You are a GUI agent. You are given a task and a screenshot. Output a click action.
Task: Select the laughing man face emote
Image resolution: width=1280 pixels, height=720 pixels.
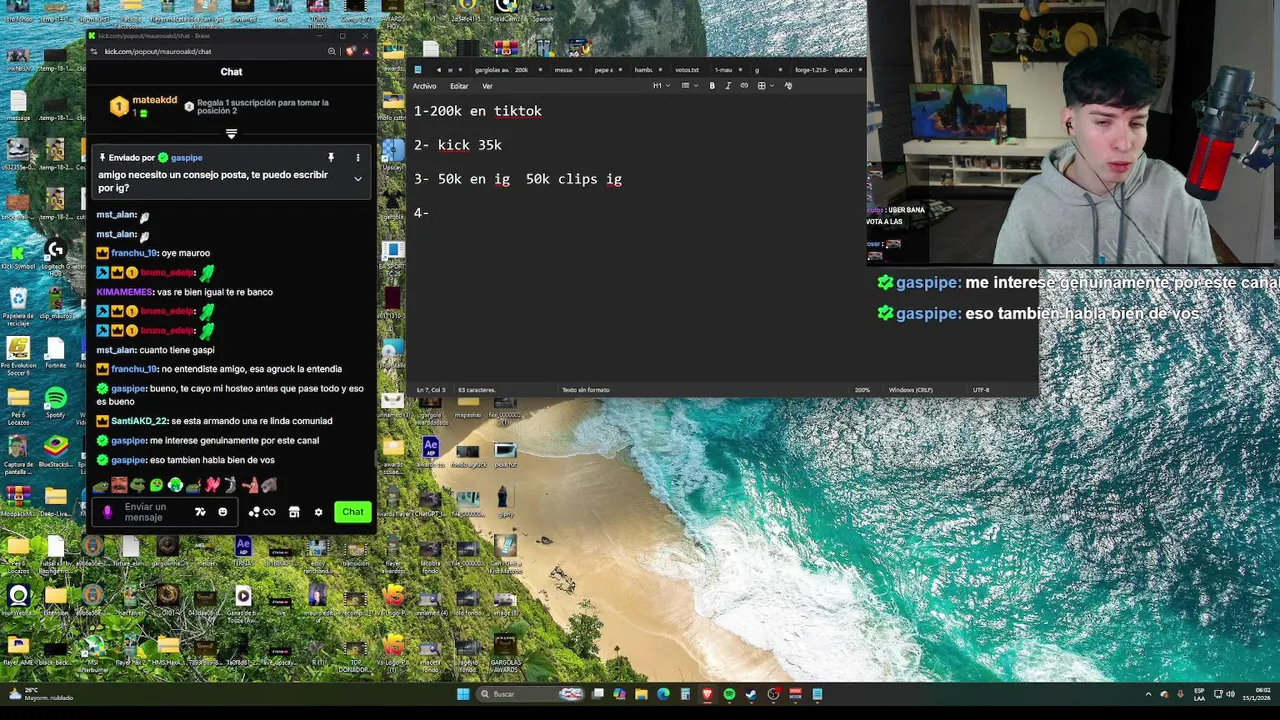[119, 485]
